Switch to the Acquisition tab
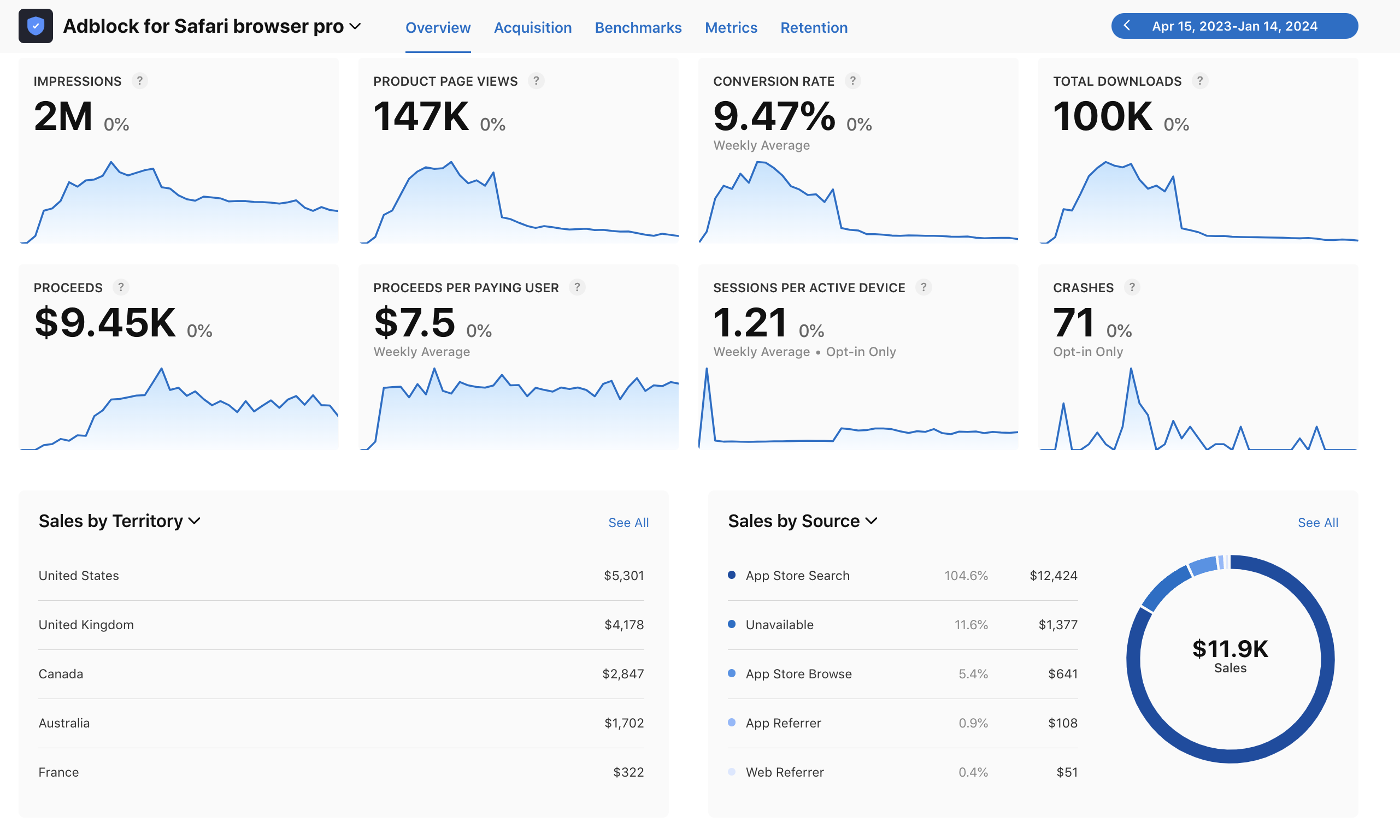The width and height of the screenshot is (1400, 840). [532, 27]
